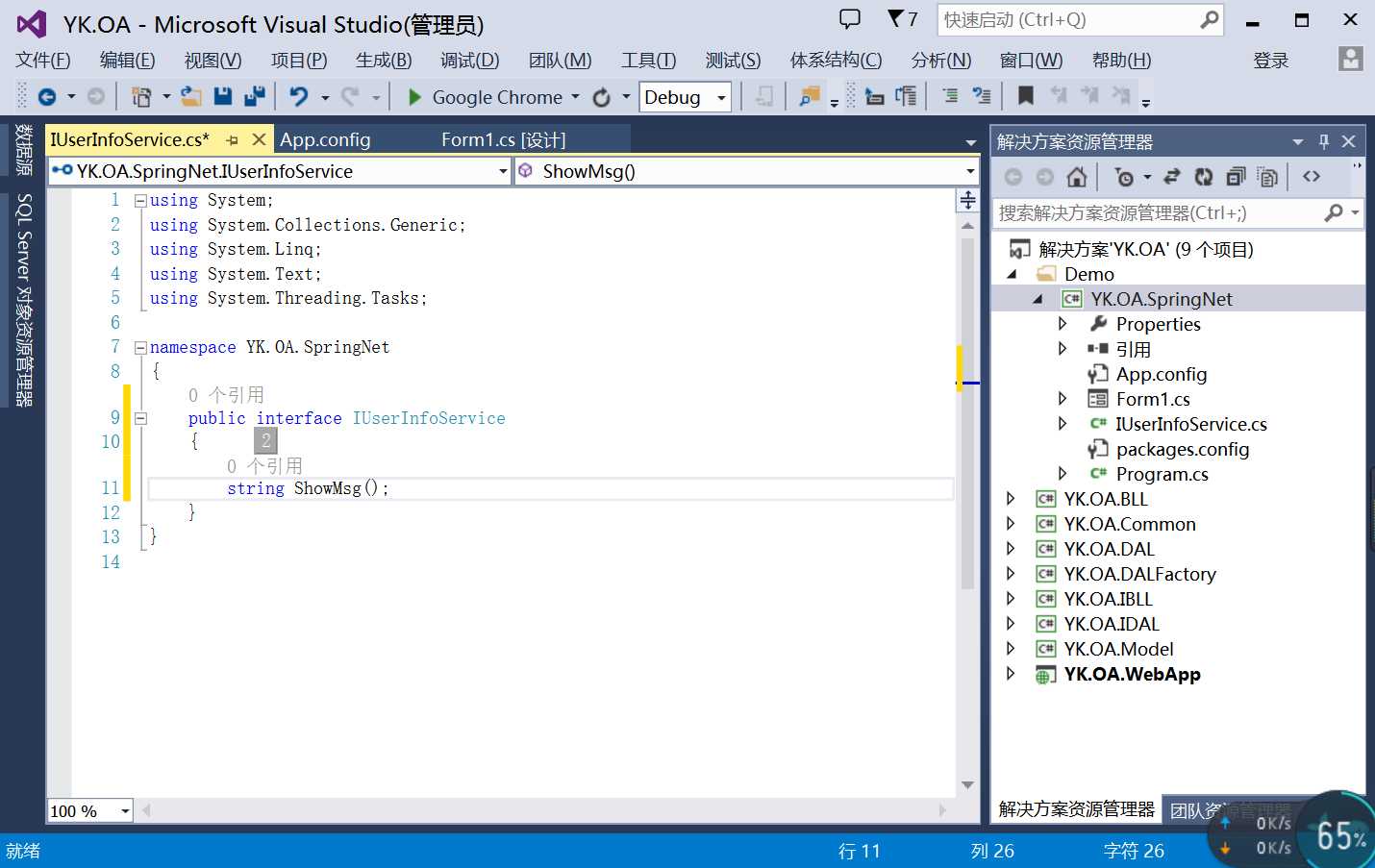Open the pending changes filter clock icon

point(1123,177)
